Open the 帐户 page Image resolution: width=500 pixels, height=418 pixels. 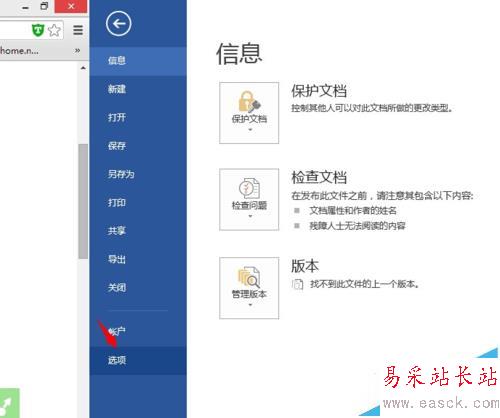[x=138, y=331]
